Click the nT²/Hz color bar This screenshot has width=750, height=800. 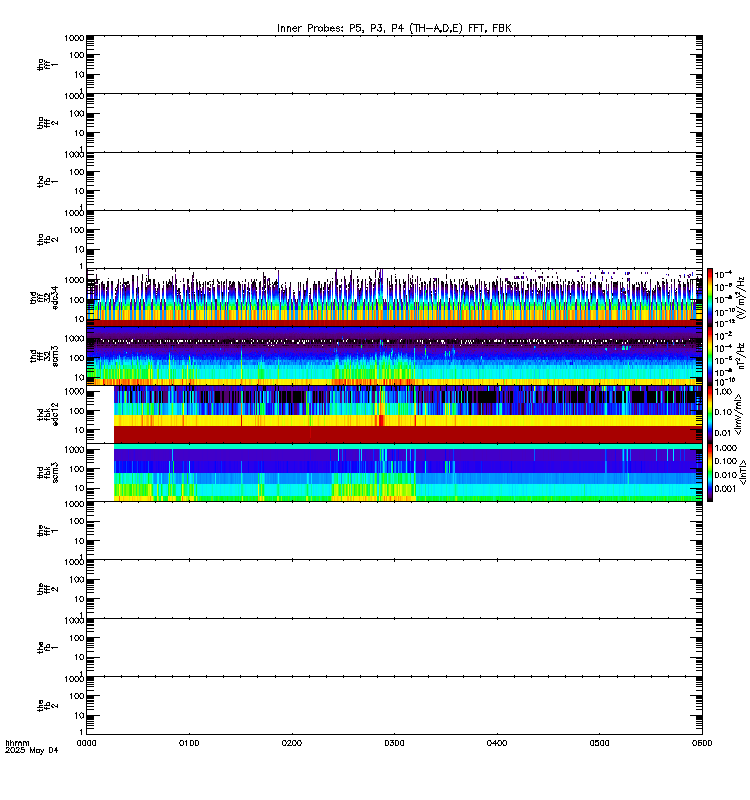click(710, 356)
